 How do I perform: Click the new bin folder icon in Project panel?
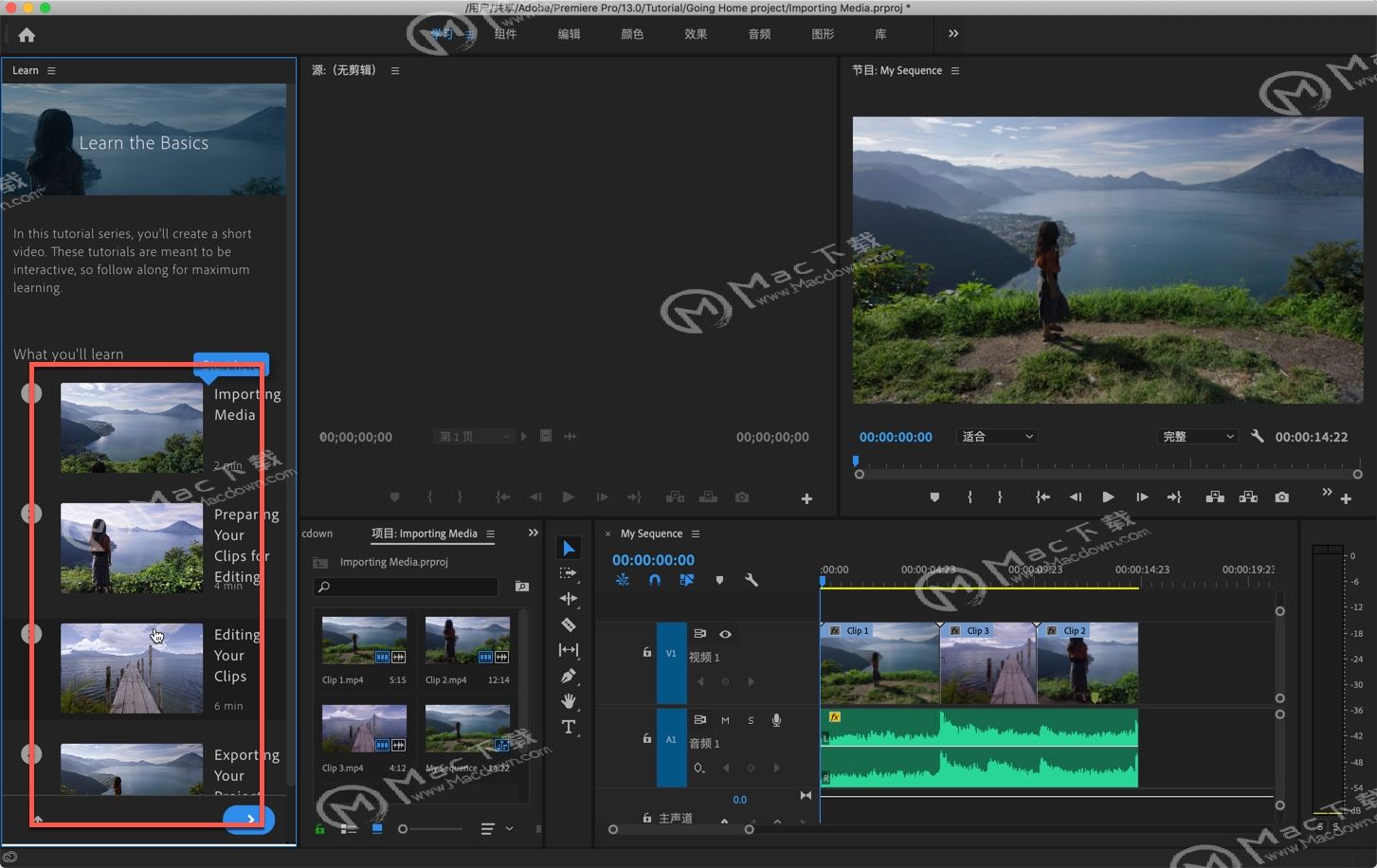tap(522, 587)
